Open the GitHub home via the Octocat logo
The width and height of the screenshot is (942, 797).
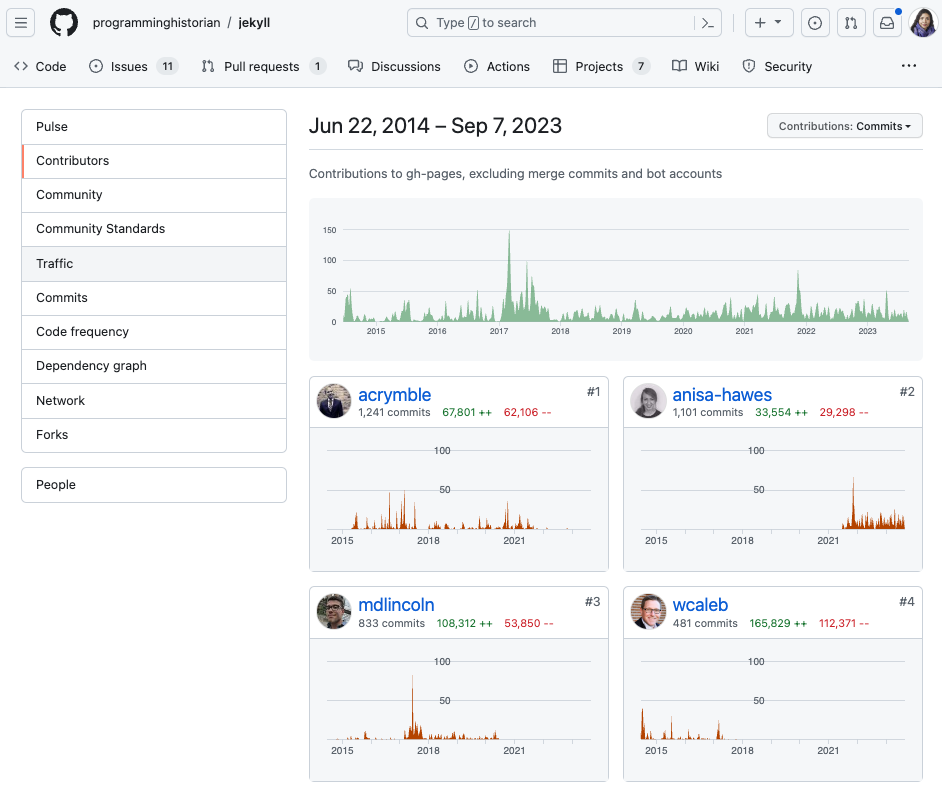(63, 22)
